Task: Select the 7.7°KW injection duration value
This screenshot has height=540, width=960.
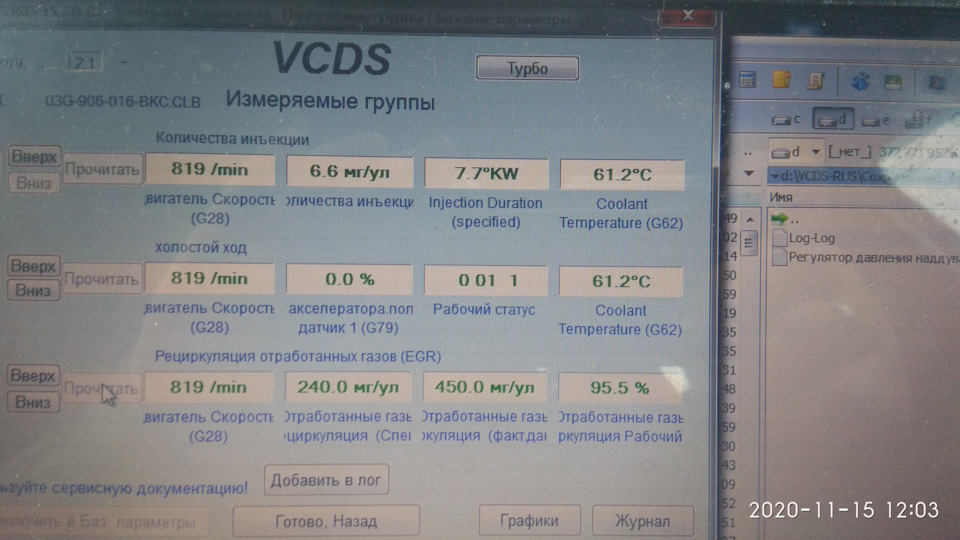Action: [x=486, y=173]
